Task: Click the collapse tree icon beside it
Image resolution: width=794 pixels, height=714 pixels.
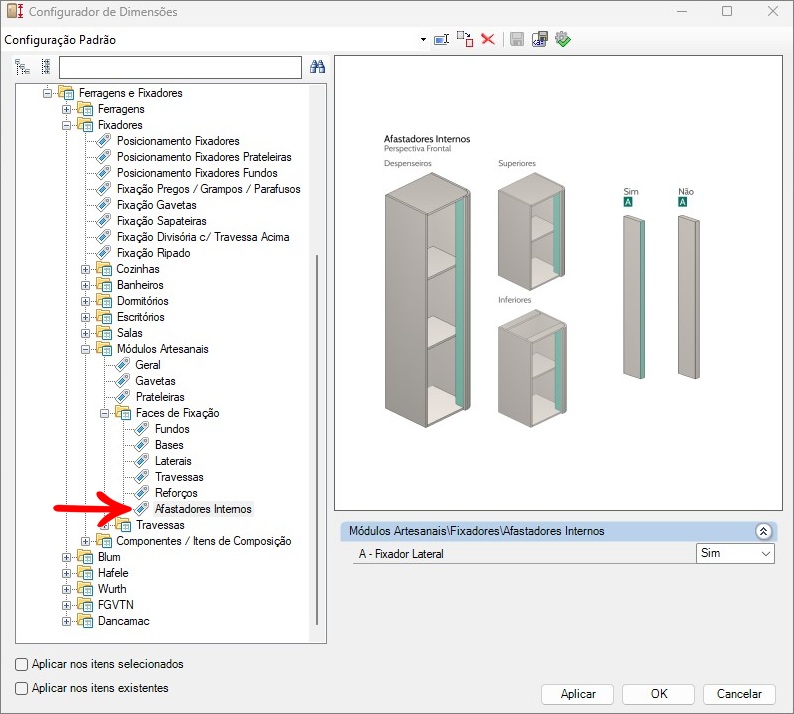Action: 46,66
